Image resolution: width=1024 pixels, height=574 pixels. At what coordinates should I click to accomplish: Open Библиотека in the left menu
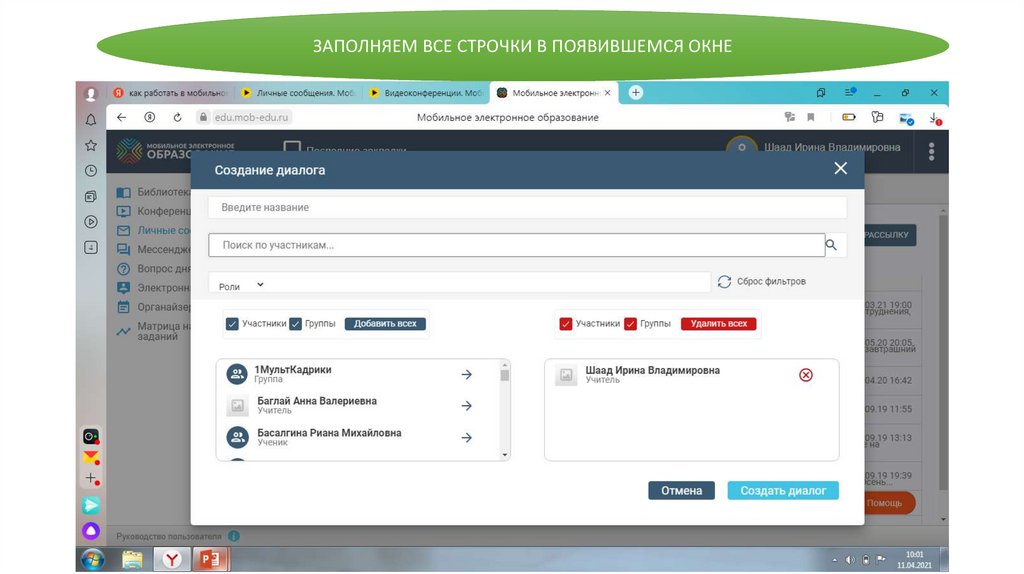153,192
